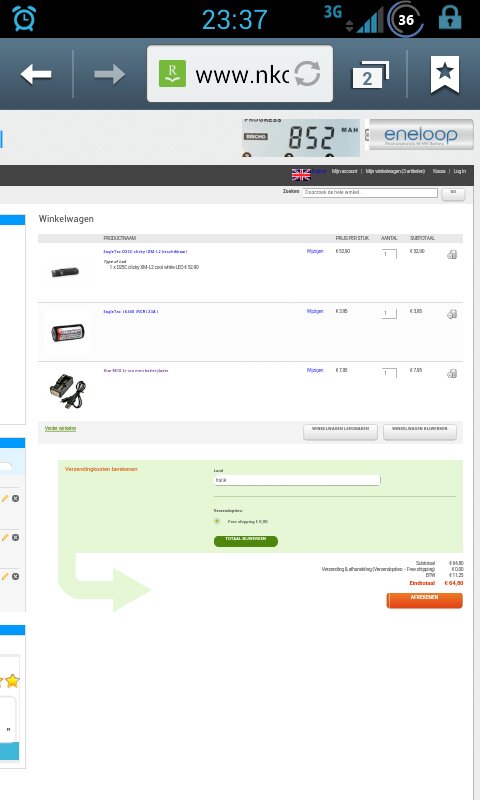Focus the Doorzoek de hele winkel search field
Viewport: 480px width, 800px height.
(x=370, y=192)
